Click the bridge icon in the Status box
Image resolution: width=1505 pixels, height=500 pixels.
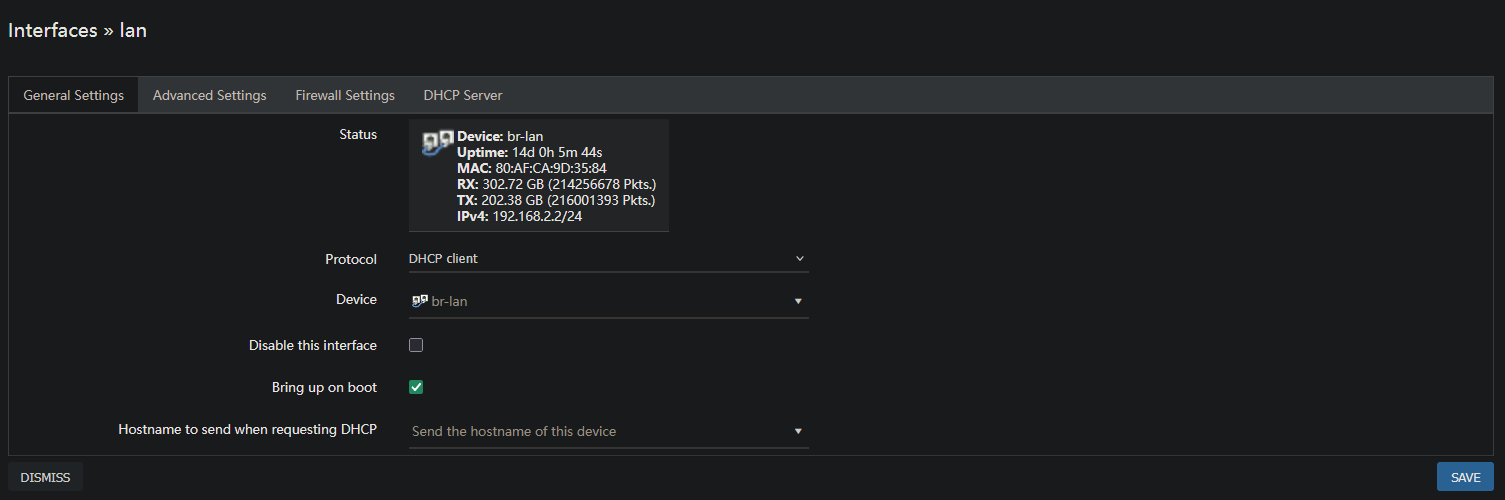point(437,144)
